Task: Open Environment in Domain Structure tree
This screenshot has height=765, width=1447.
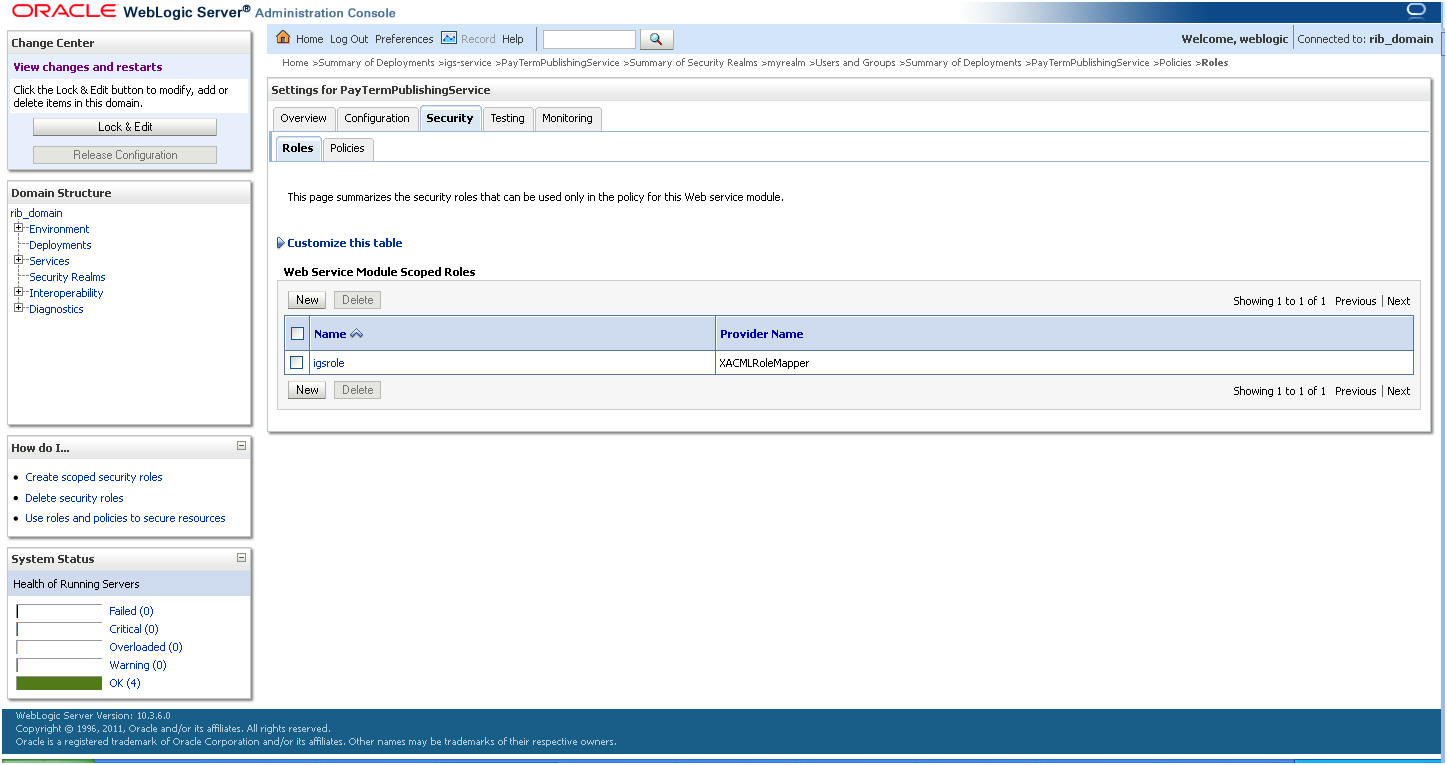Action: 59,229
